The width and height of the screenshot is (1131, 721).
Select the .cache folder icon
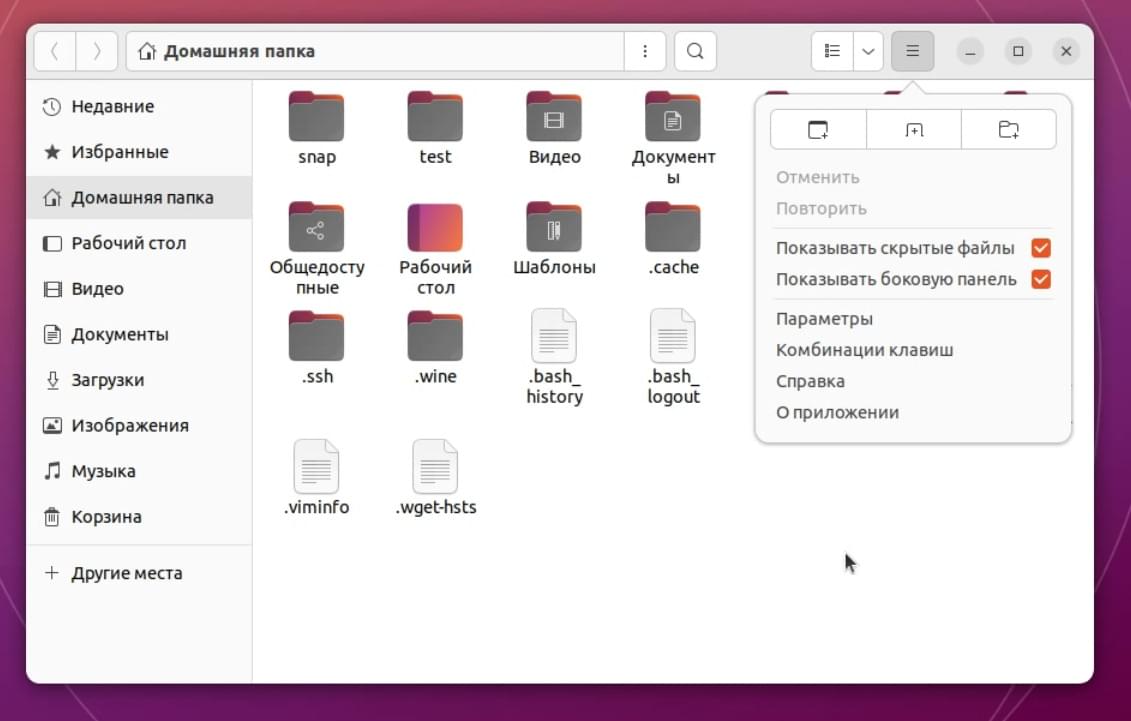673,227
